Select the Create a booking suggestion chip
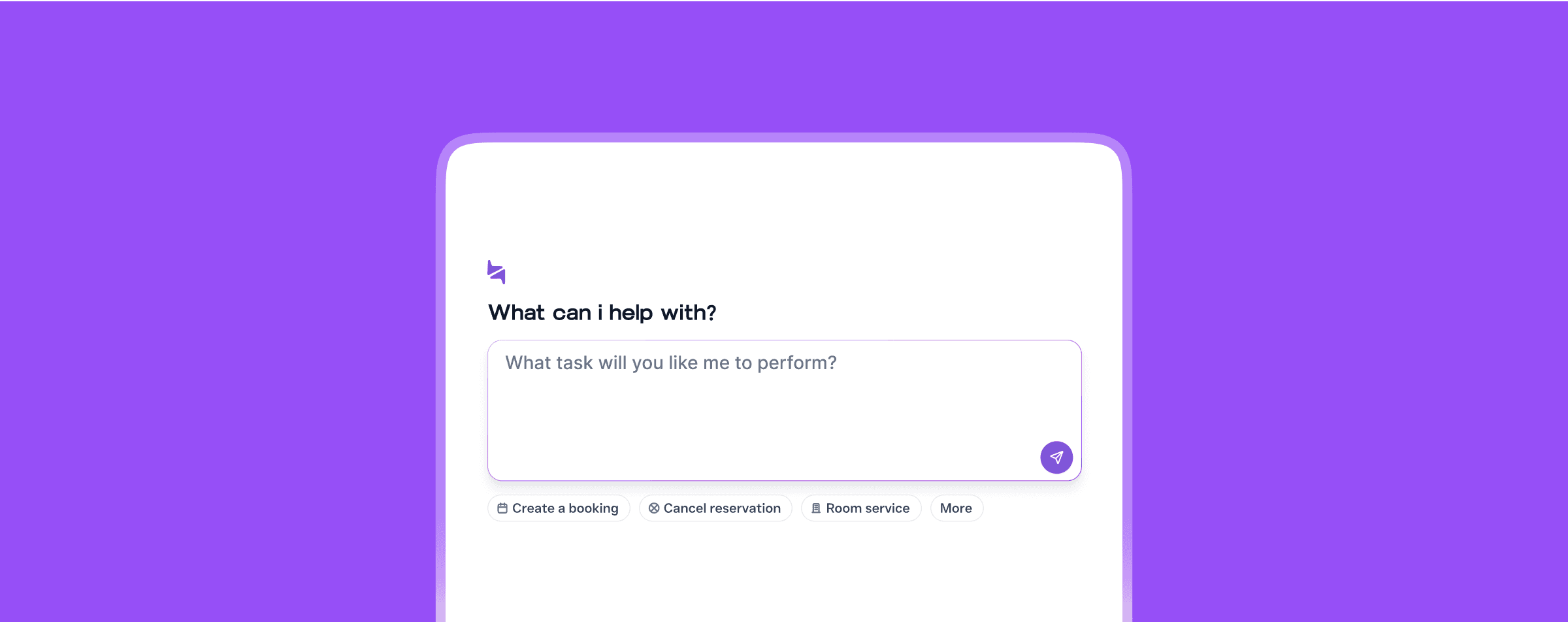The image size is (1568, 622). coord(559,508)
